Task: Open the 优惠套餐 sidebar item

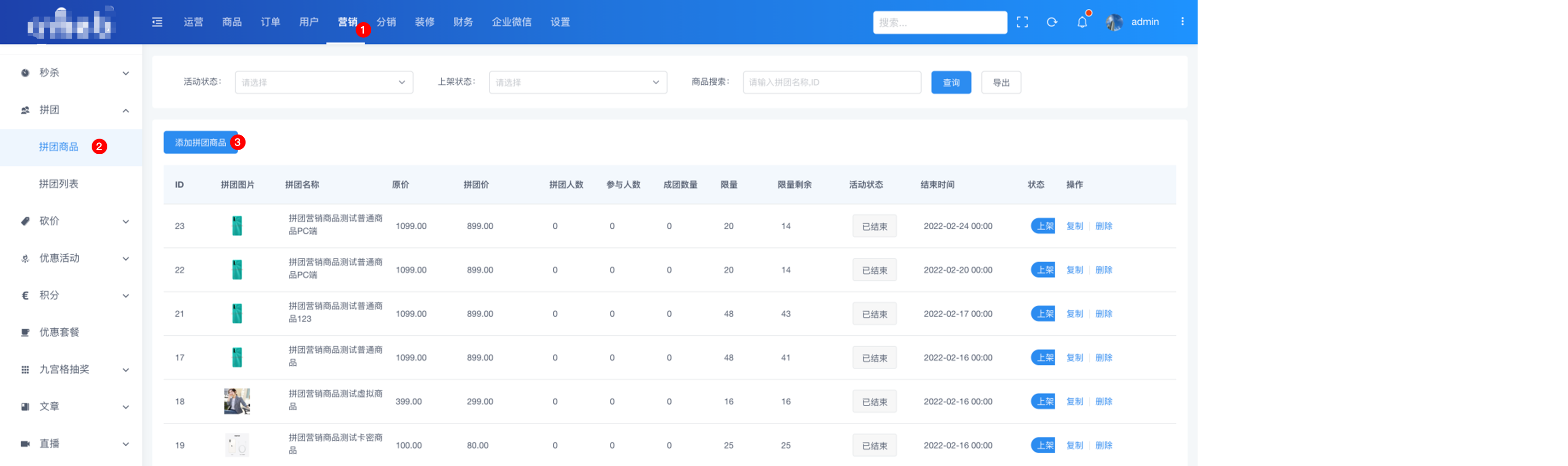Action: pos(59,332)
